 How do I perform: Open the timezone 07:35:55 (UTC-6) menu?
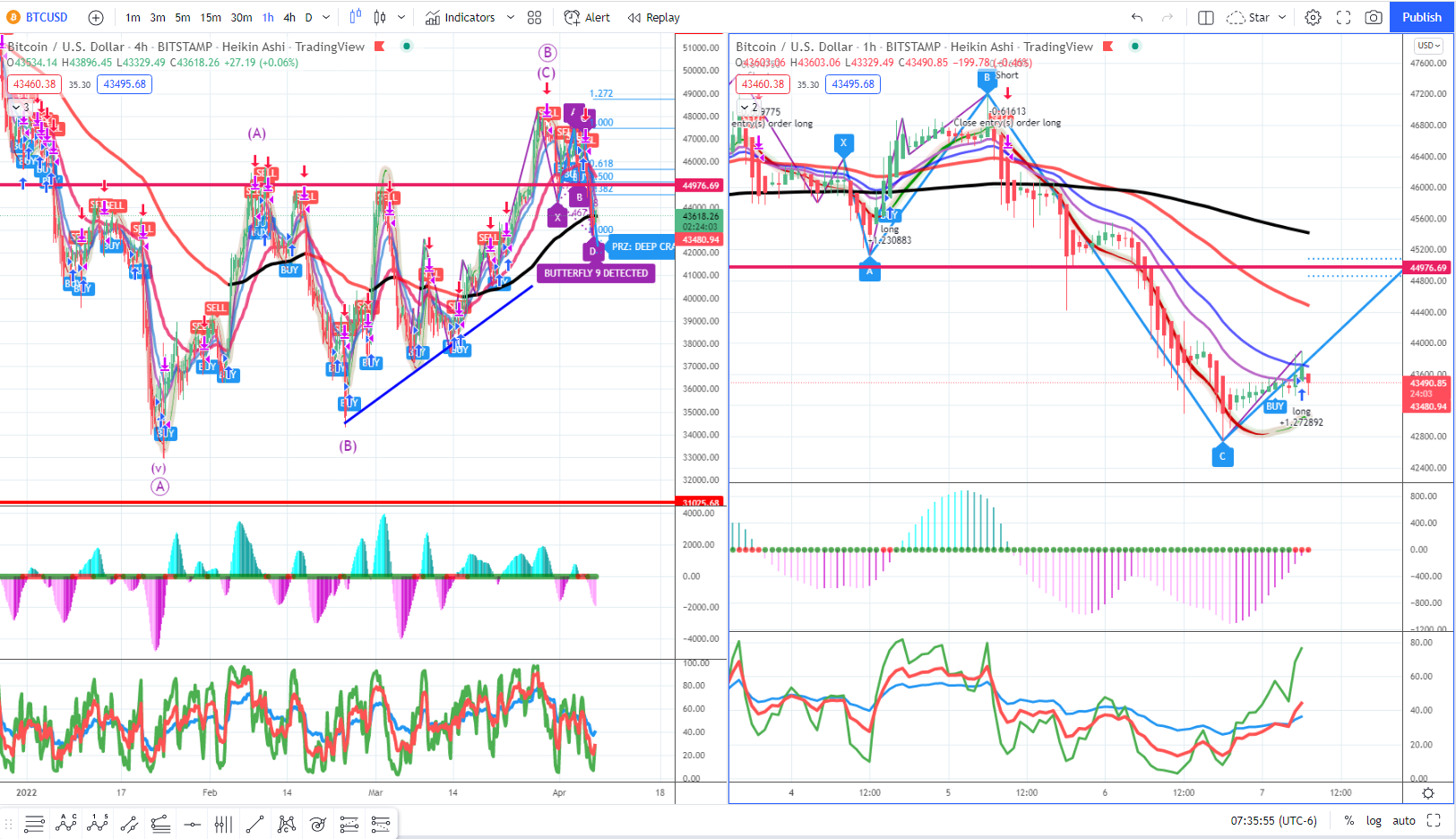(1273, 820)
